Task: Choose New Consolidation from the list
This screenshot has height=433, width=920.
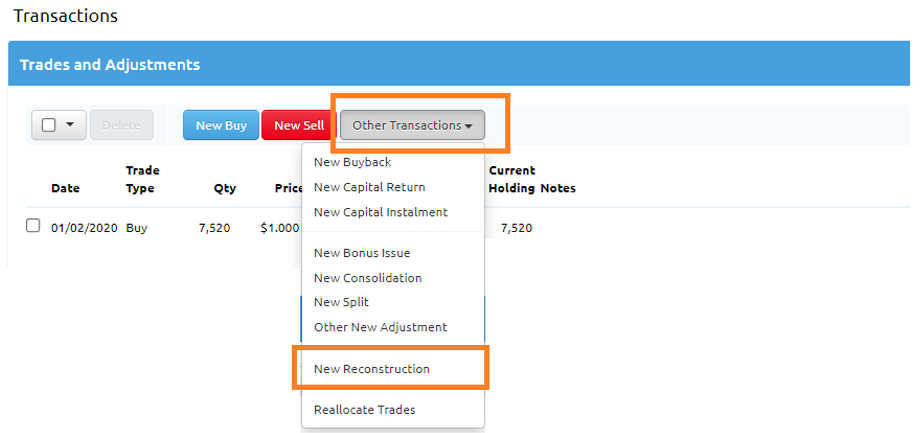Action: pos(367,278)
